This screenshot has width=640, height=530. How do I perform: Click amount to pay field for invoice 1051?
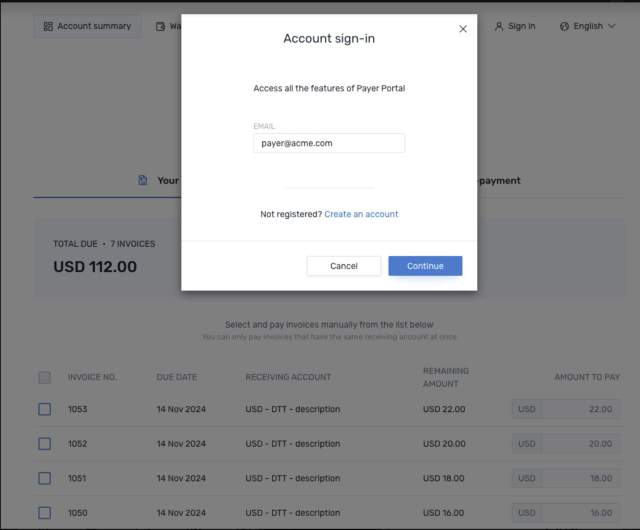click(x=580, y=478)
